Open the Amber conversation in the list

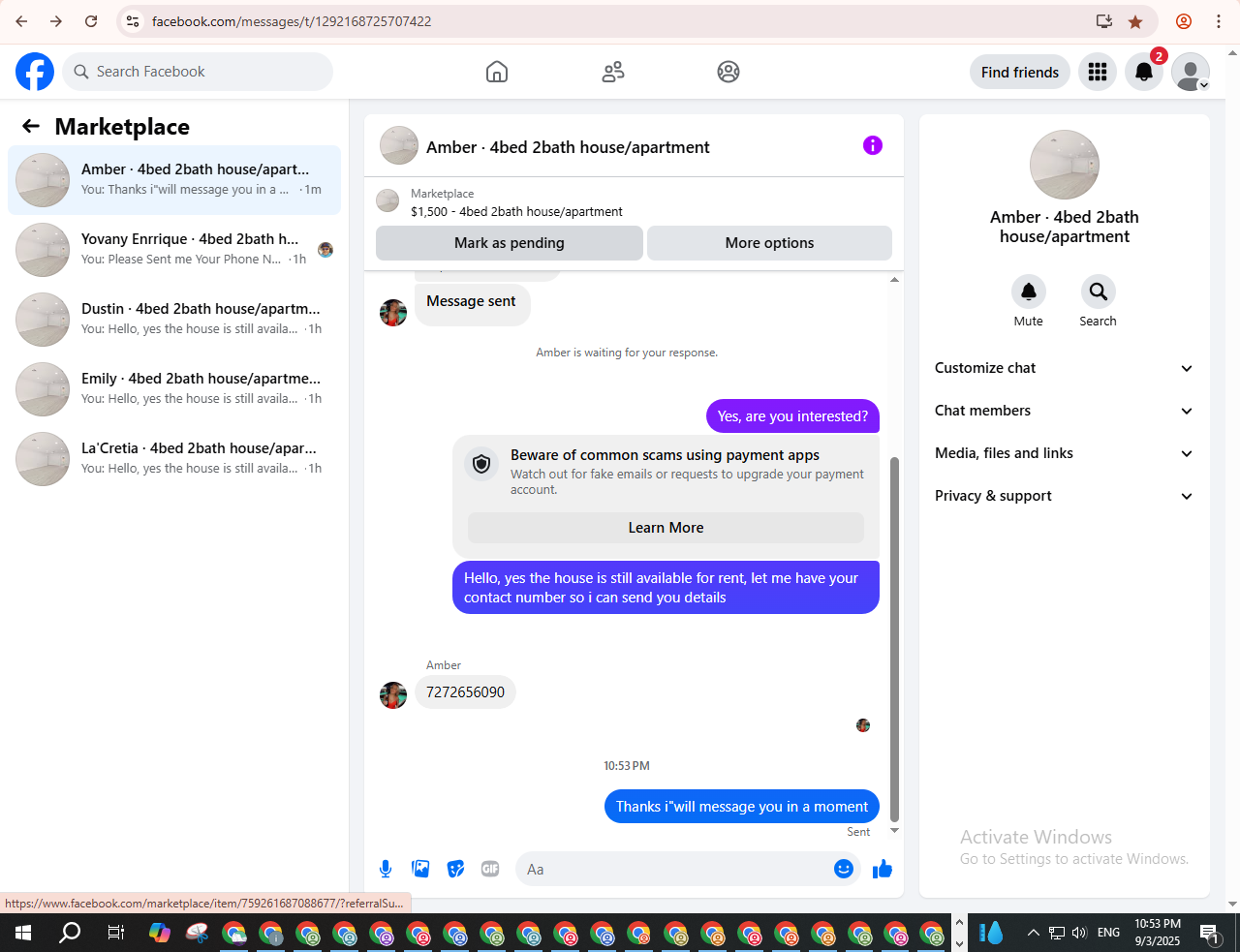(174, 180)
